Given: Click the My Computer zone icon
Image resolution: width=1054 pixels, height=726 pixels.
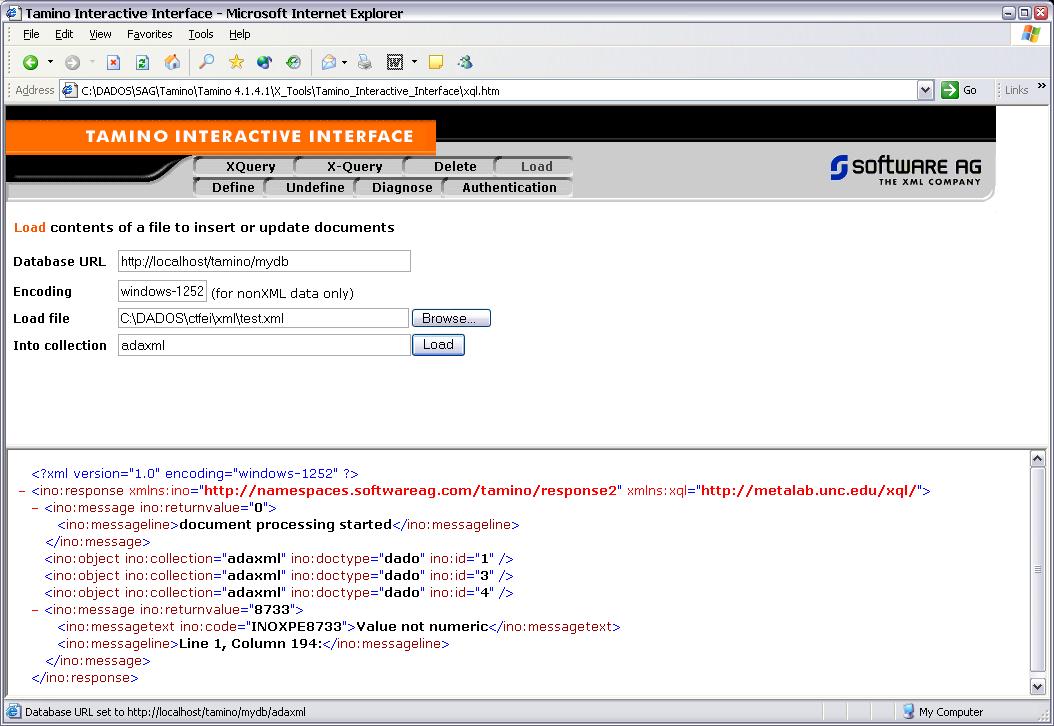Looking at the screenshot, I should (909, 711).
